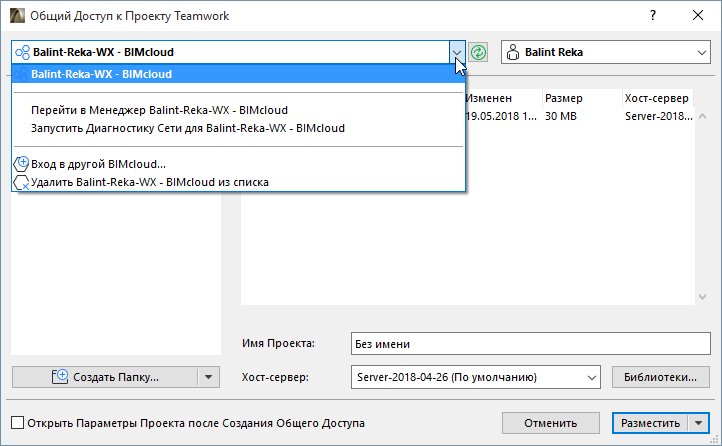
Task: Click the 19.05.2018 date cell
Action: [501, 116]
